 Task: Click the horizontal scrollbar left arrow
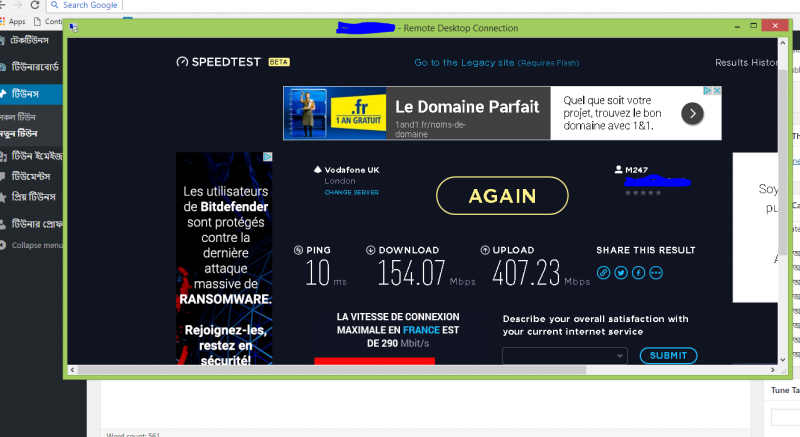click(72, 370)
